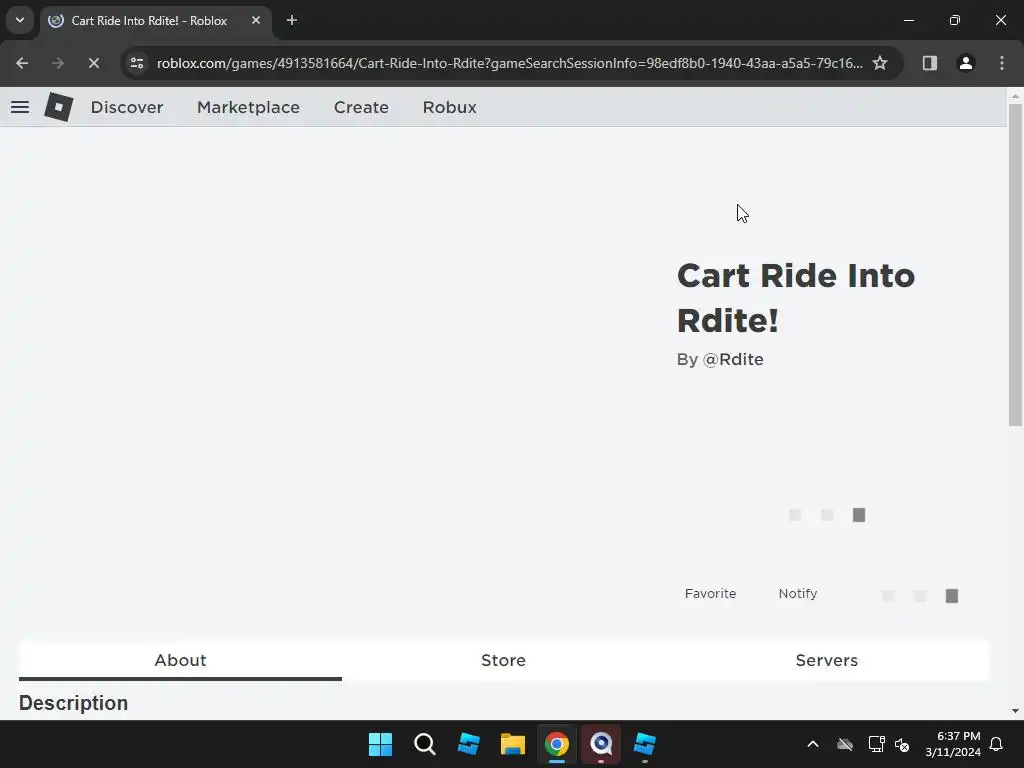Open the browser side panel icon
Viewport: 1024px width, 768px height.
(x=929, y=63)
